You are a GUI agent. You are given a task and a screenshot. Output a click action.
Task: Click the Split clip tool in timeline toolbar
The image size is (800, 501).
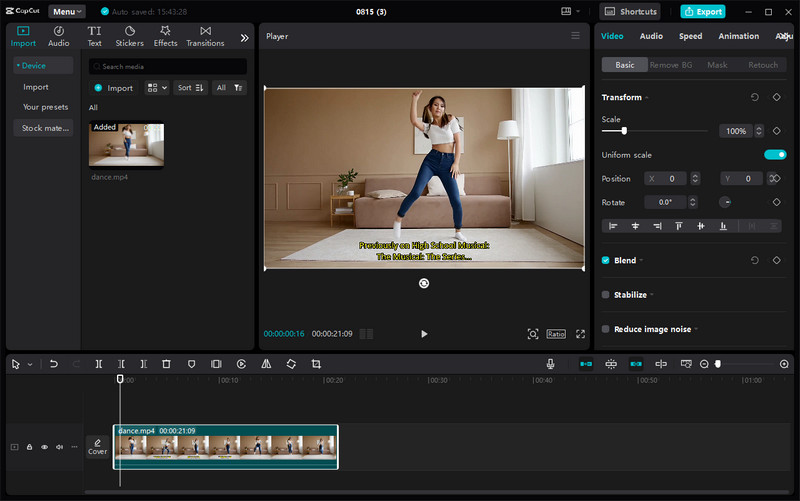(98, 364)
